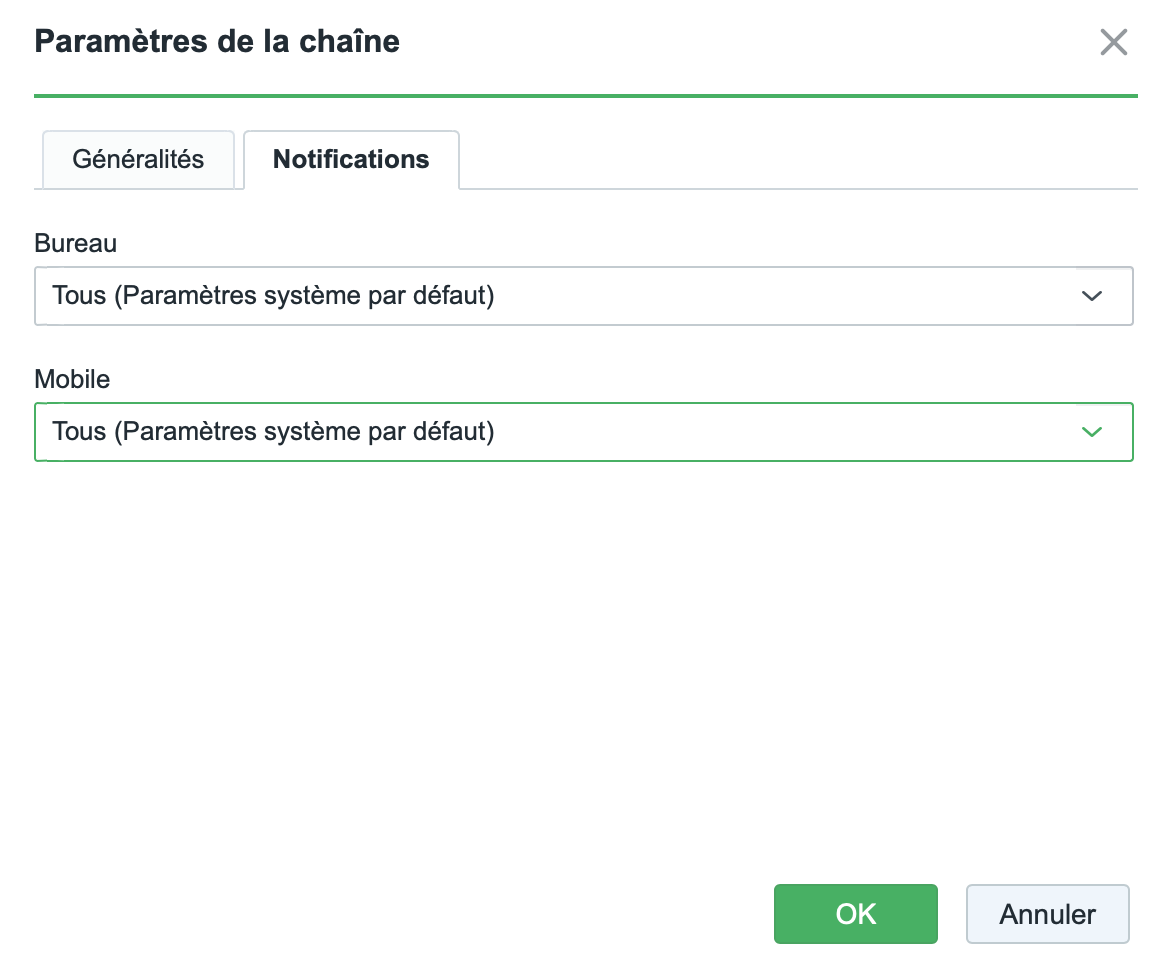Save channel settings by clicking green OK
The image size is (1172, 980).
(x=856, y=914)
